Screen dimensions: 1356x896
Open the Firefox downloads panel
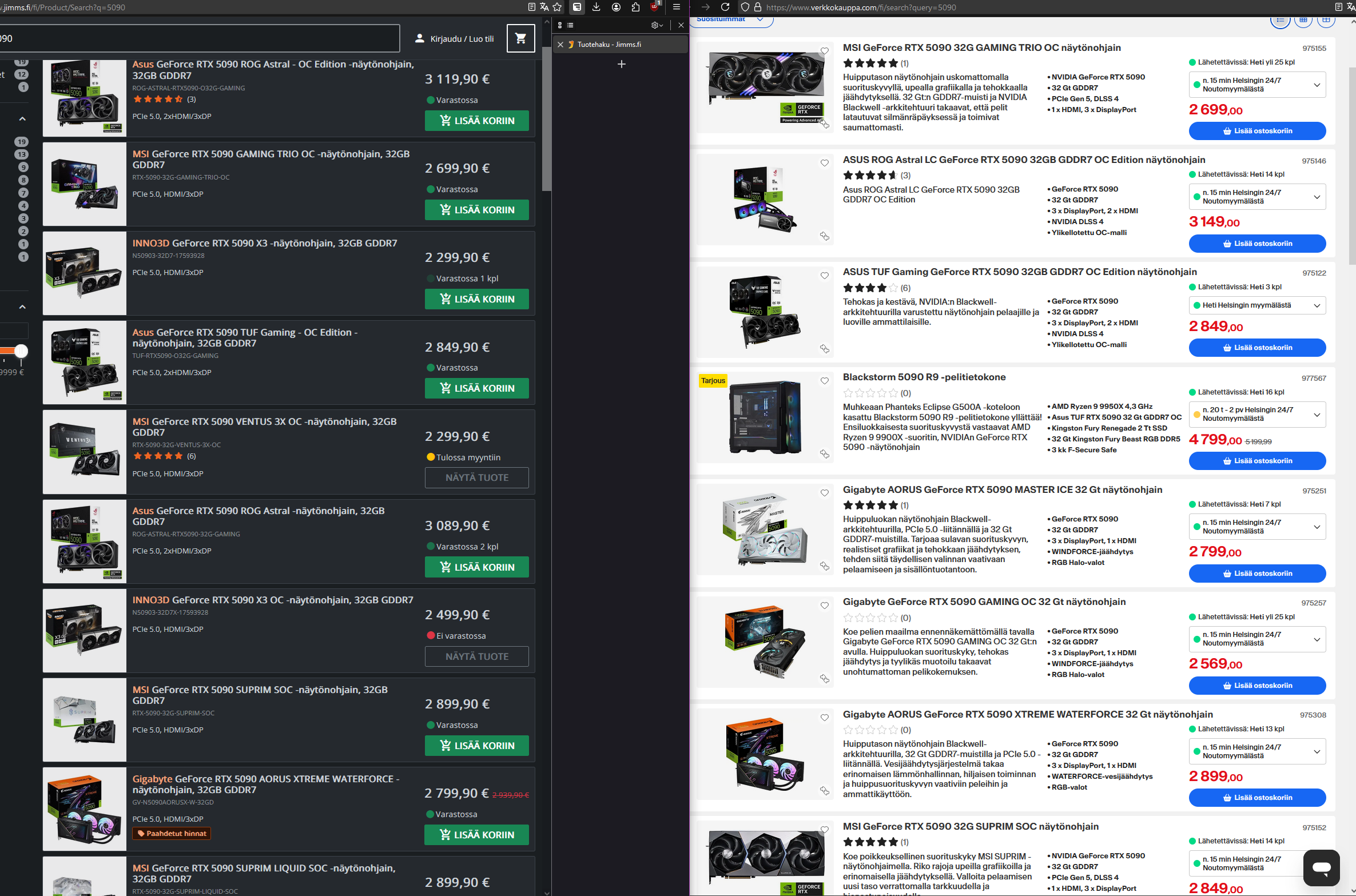coord(597,7)
